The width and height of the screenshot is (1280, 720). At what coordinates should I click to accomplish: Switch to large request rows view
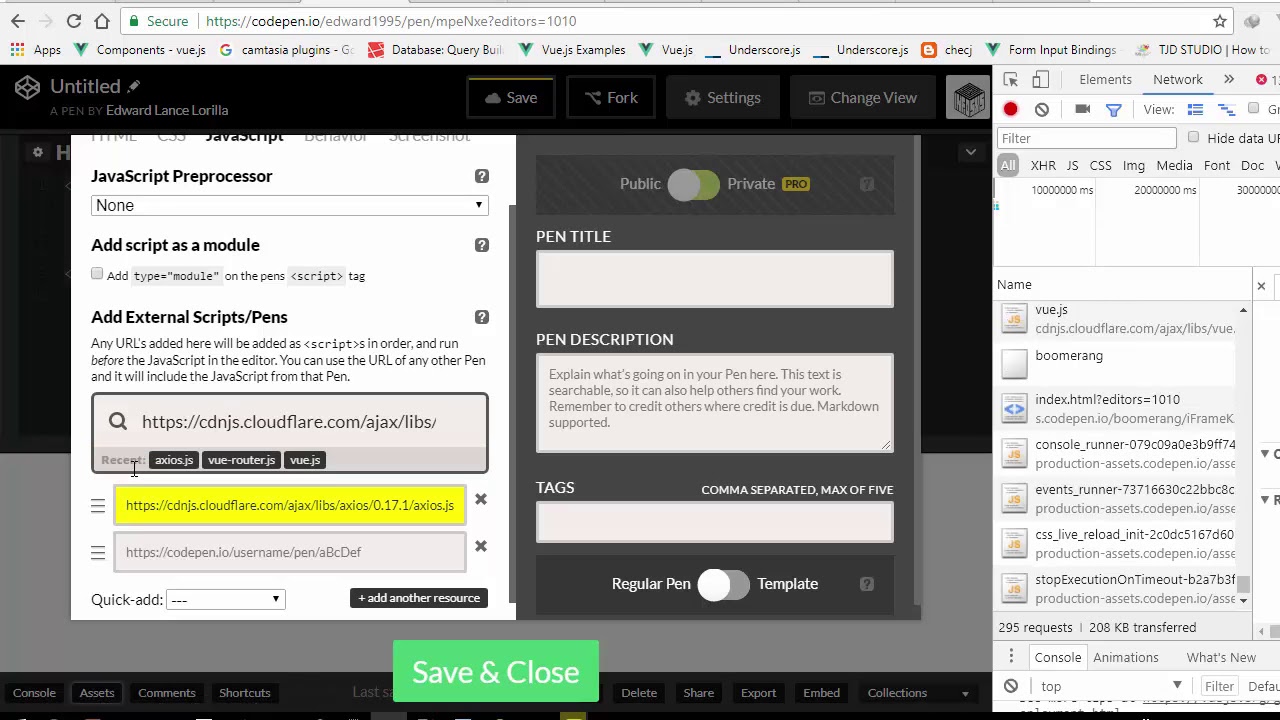[1195, 110]
